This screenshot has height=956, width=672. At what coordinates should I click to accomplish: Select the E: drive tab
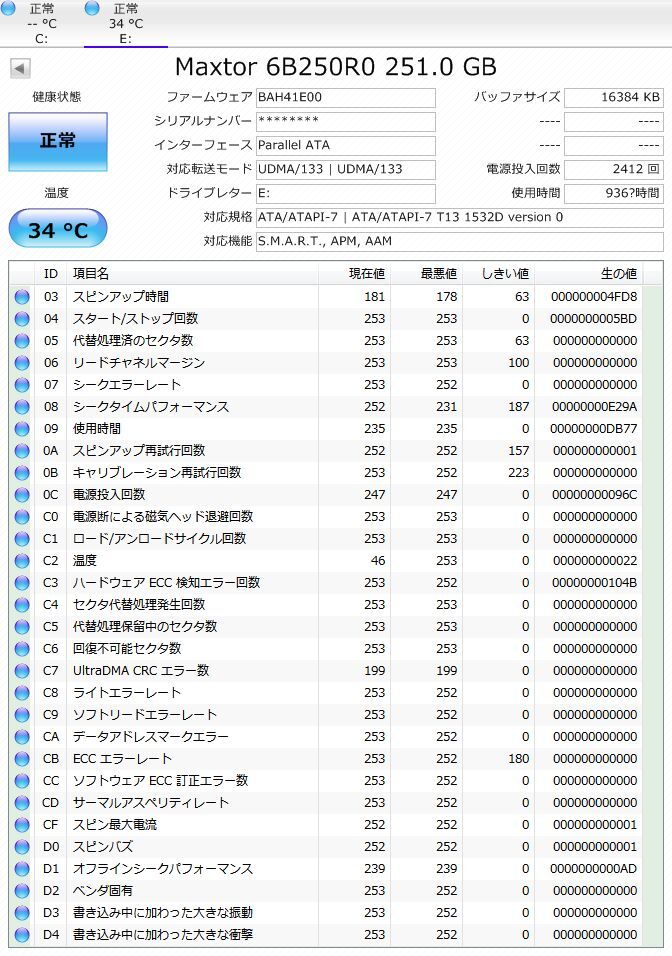126,23
